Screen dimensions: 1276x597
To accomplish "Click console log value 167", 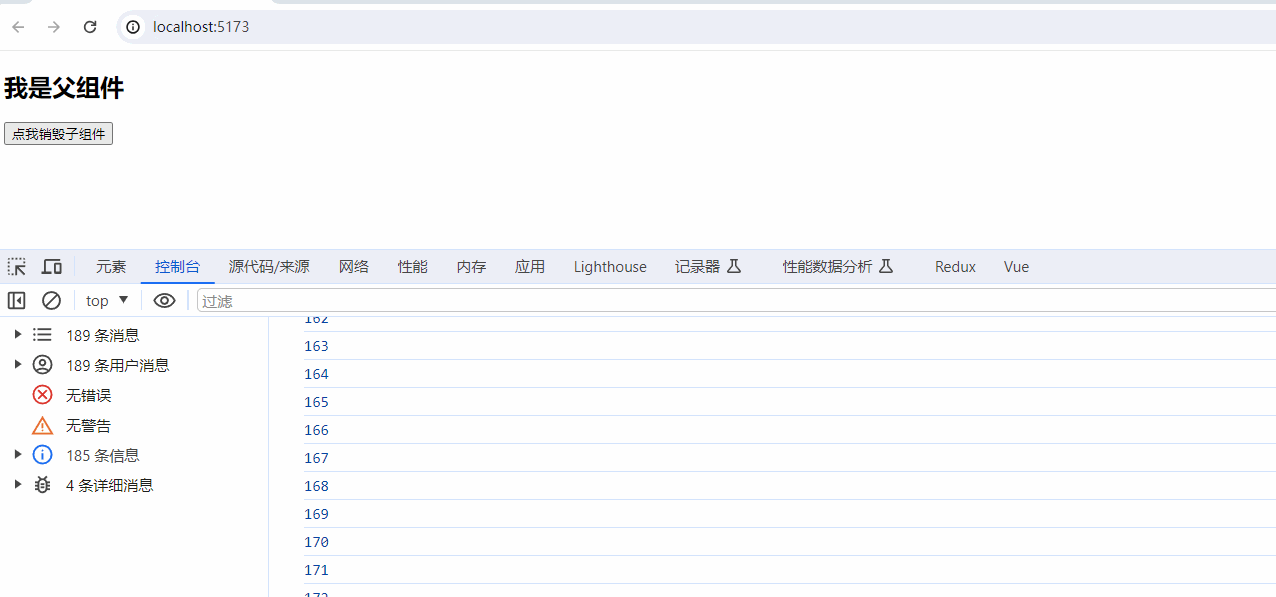I will point(316,458).
